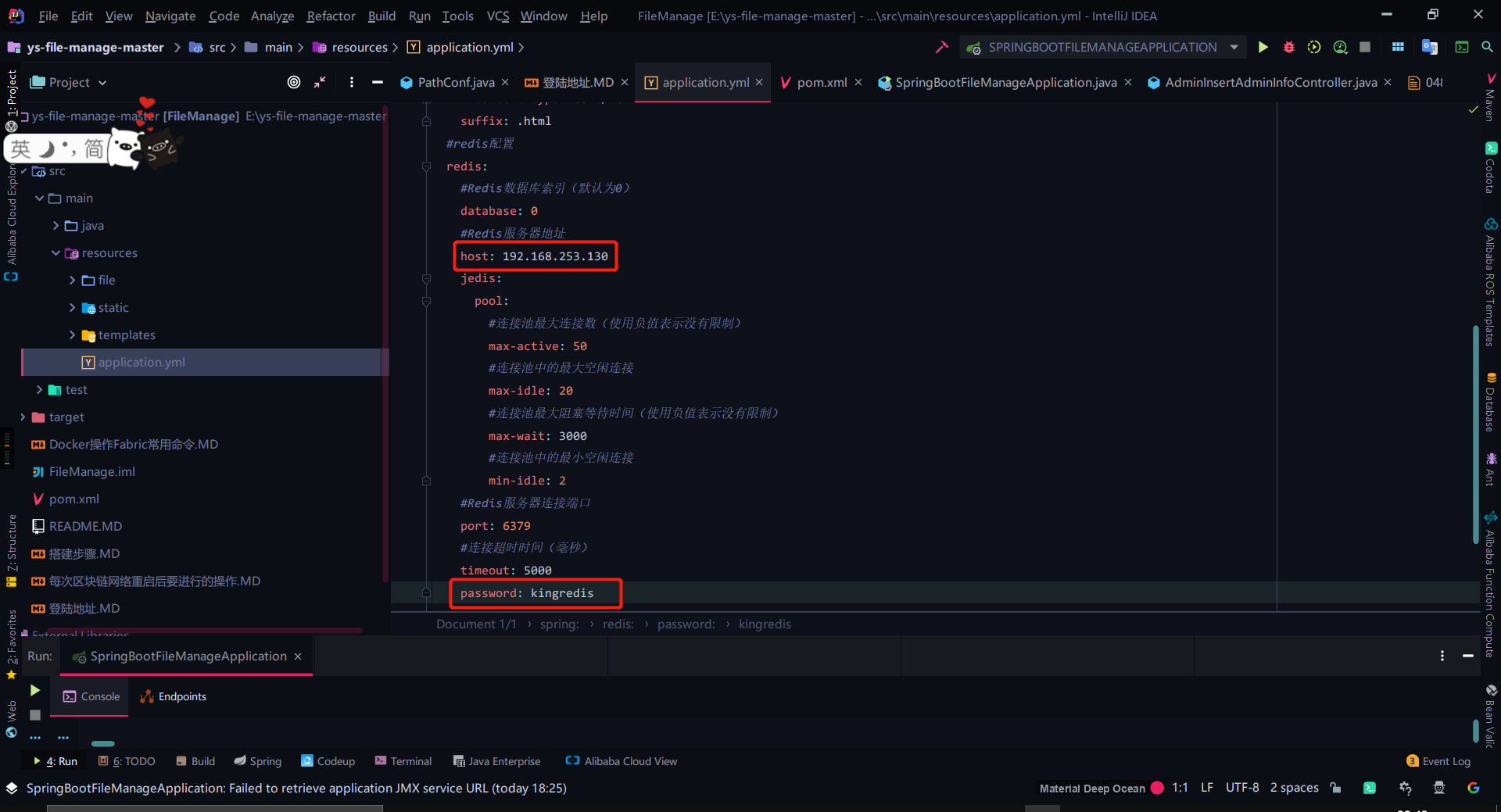
Task: Collapse the main folder
Action: [39, 198]
